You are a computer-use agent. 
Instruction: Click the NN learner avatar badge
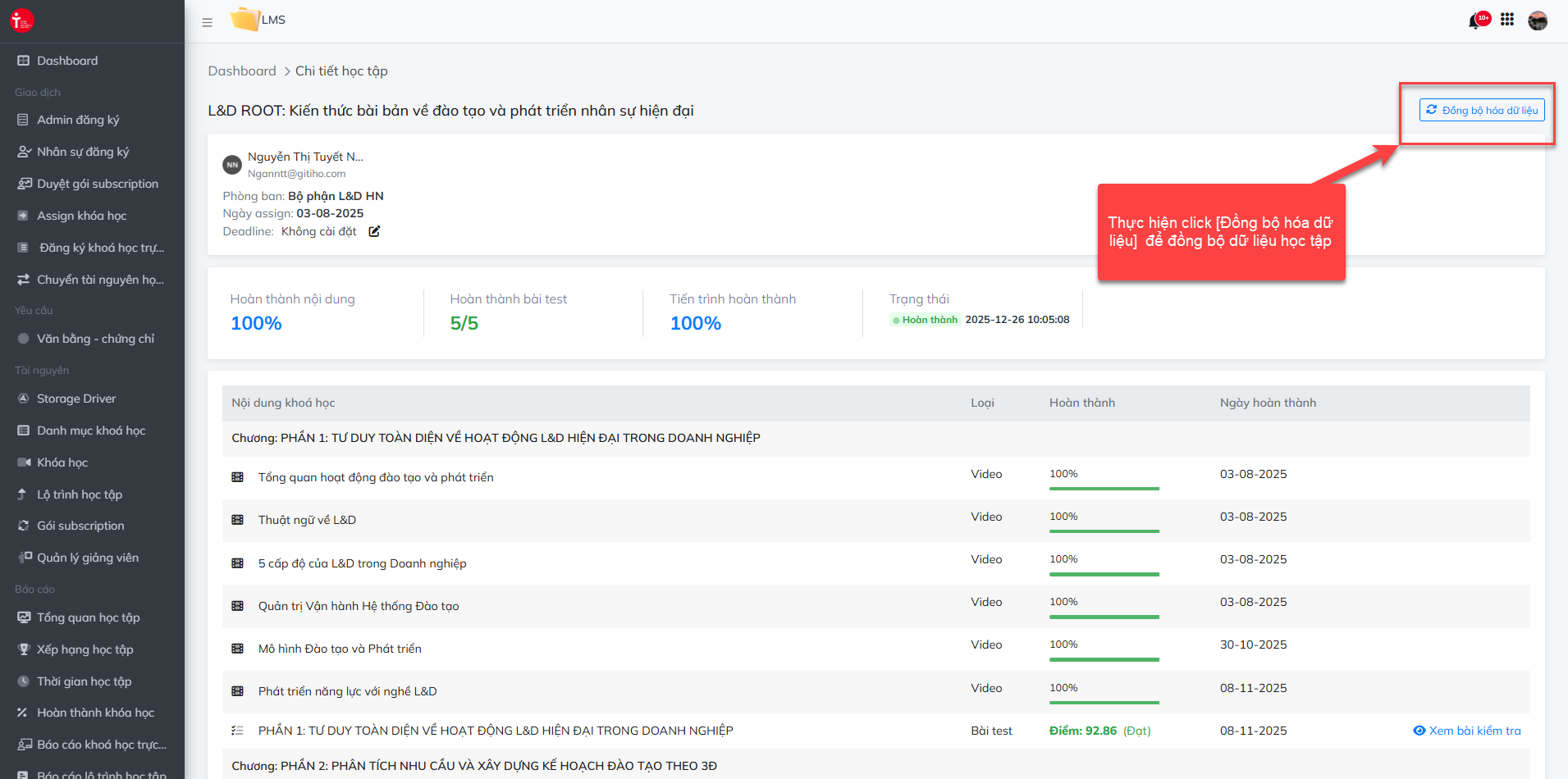pyautogui.click(x=232, y=165)
